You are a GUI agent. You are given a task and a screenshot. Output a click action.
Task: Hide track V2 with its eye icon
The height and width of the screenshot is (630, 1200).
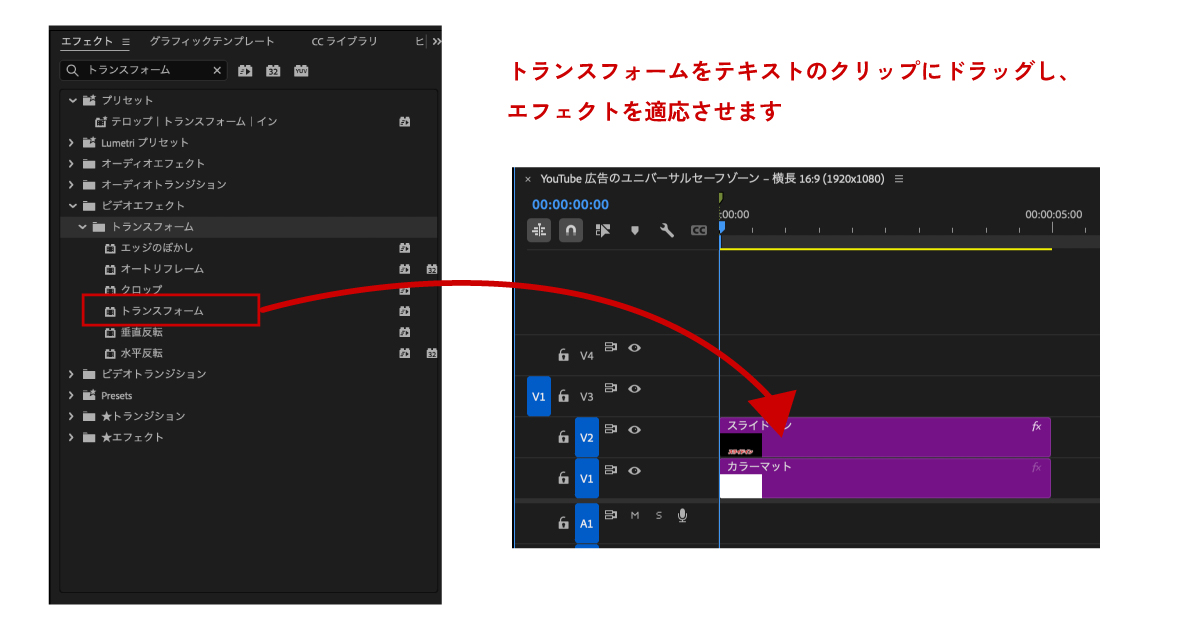click(634, 430)
